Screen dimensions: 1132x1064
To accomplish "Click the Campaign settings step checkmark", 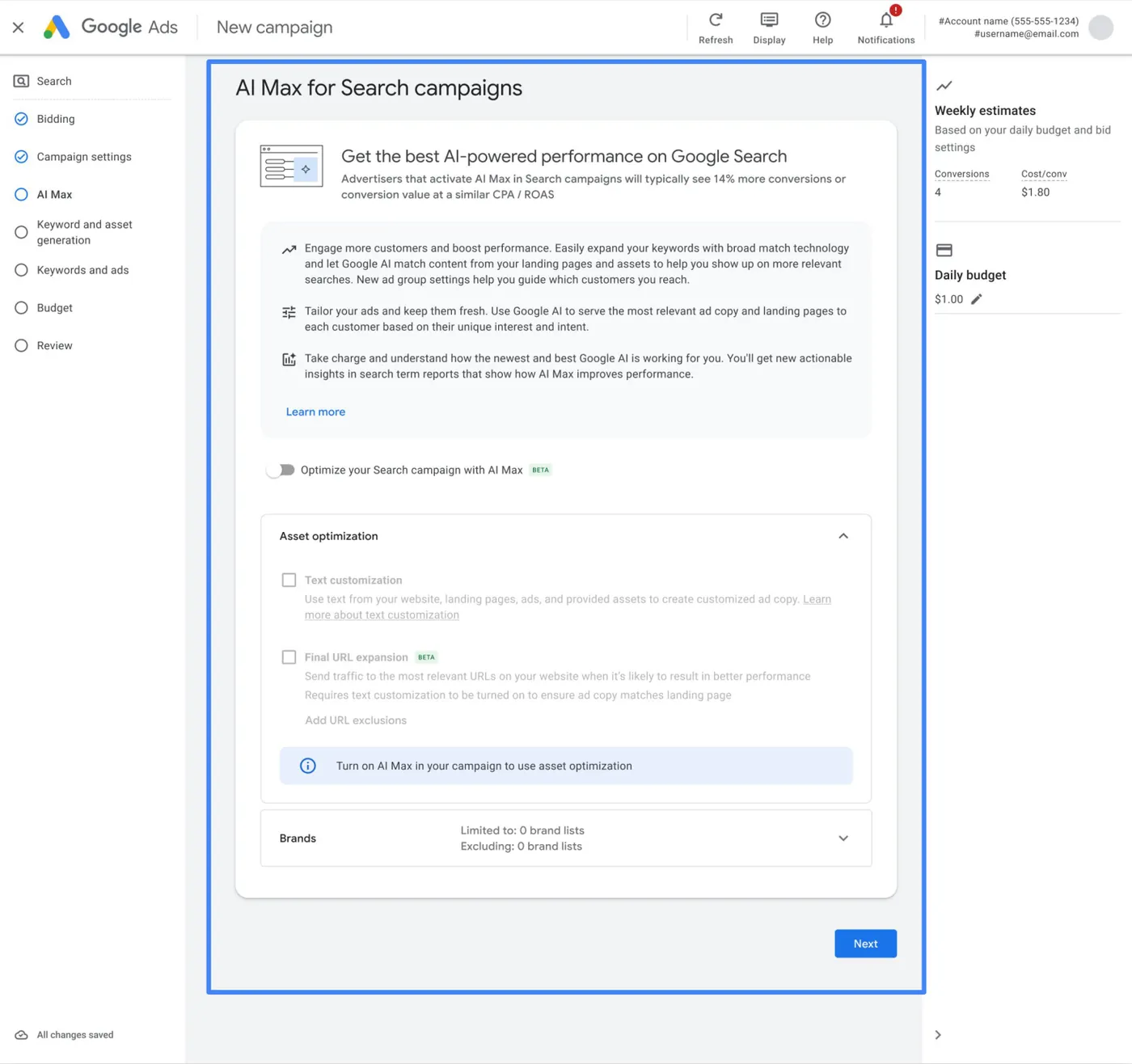I will (x=22, y=157).
